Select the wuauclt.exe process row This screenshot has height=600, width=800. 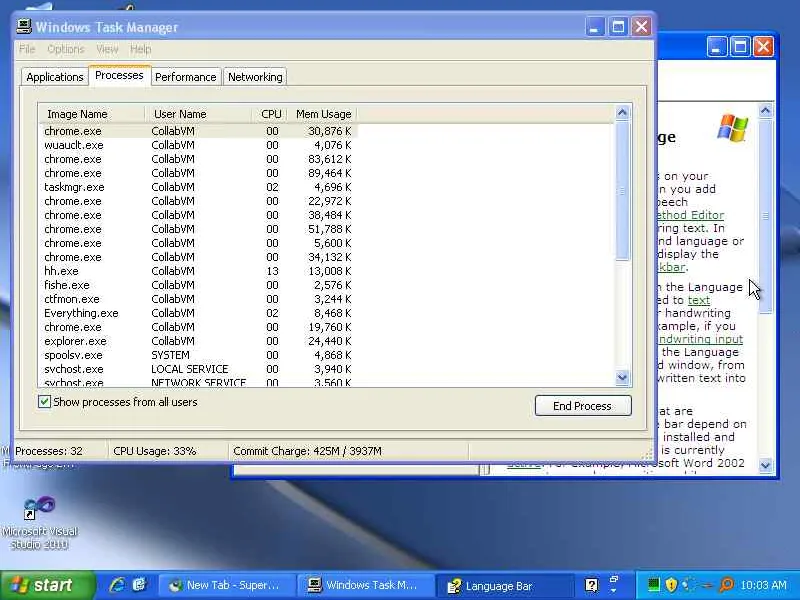tap(198, 145)
